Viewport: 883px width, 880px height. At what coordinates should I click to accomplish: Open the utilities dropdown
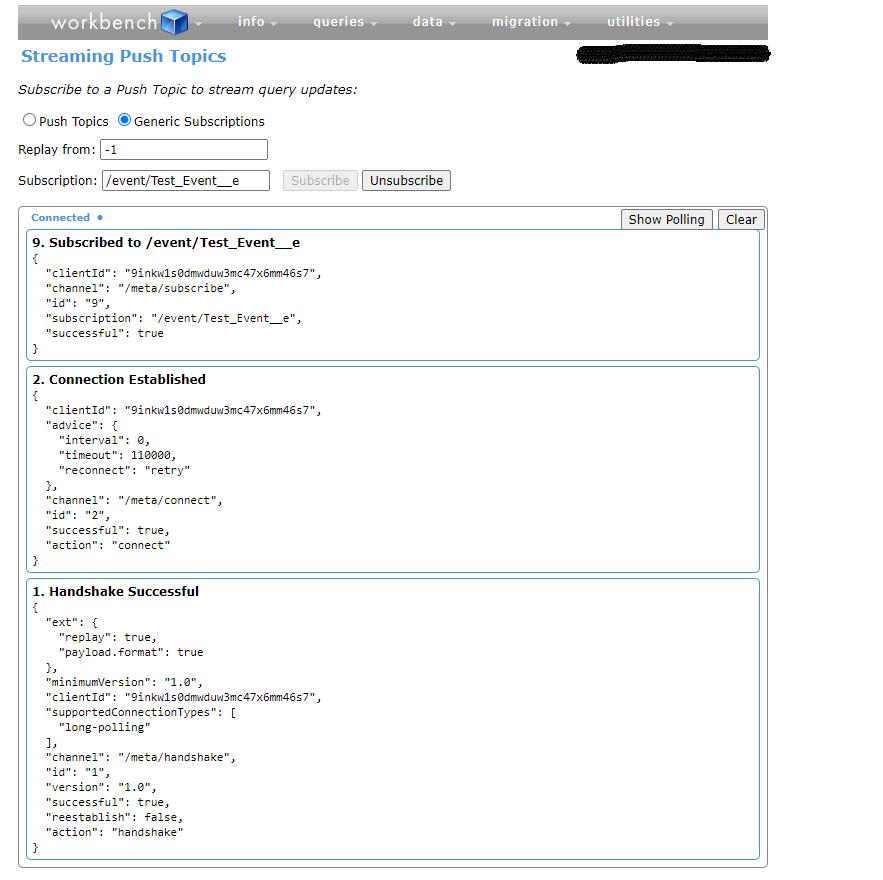(634, 20)
